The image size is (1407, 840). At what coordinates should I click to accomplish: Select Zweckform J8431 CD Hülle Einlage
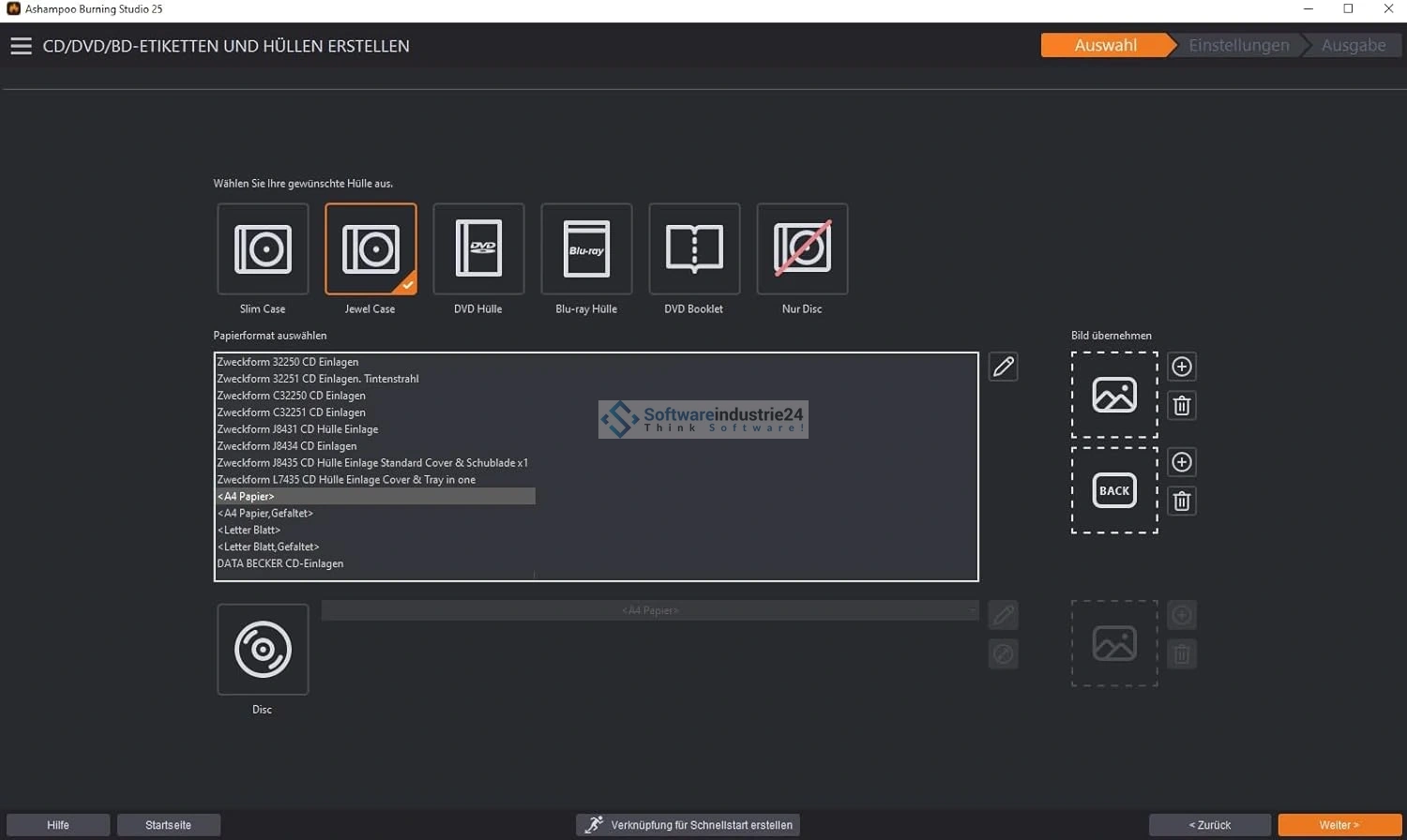pos(297,429)
